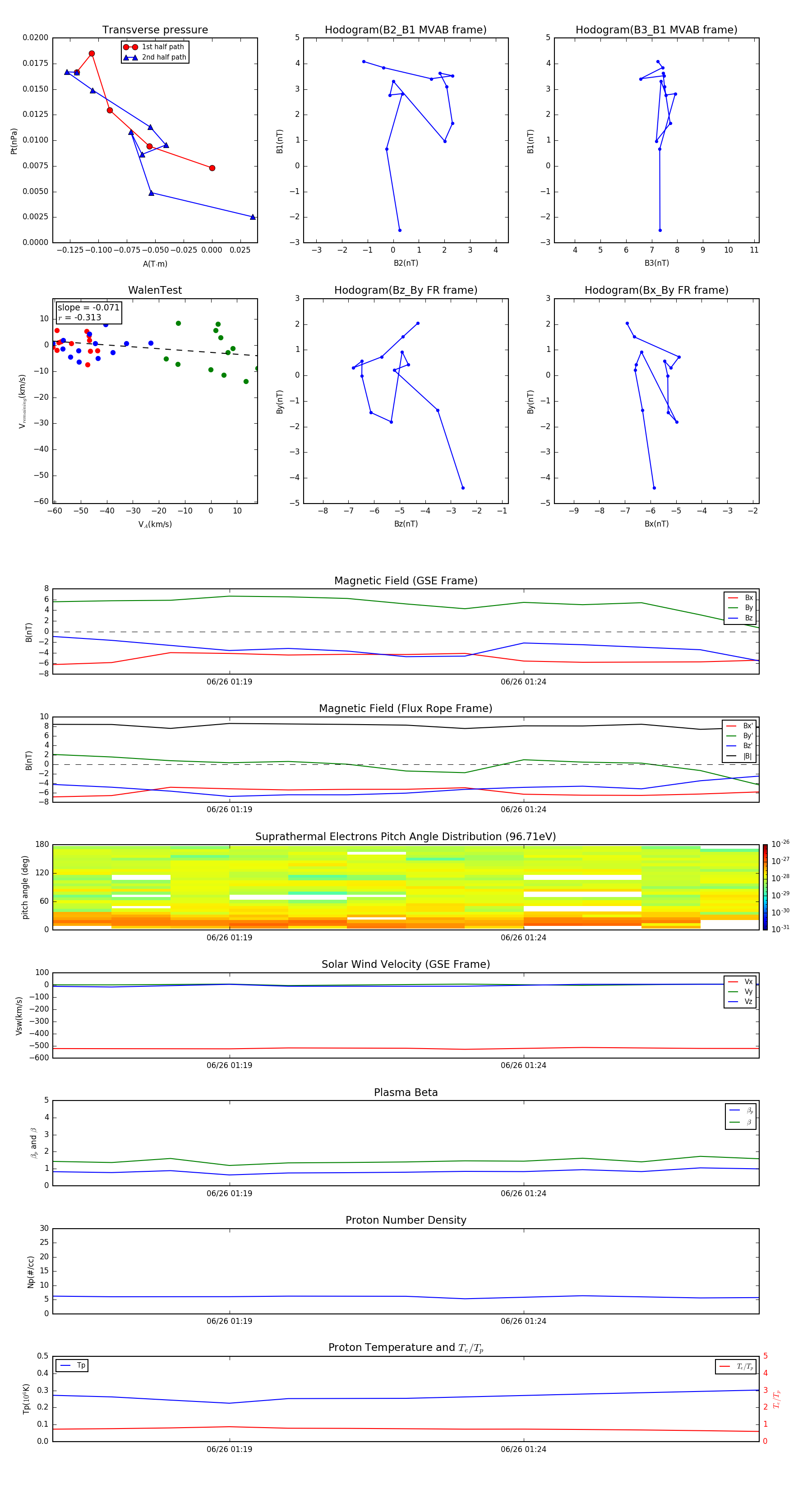
Task: Click the Suprathermal Electrons Pitch Angle title
Action: pos(406,837)
